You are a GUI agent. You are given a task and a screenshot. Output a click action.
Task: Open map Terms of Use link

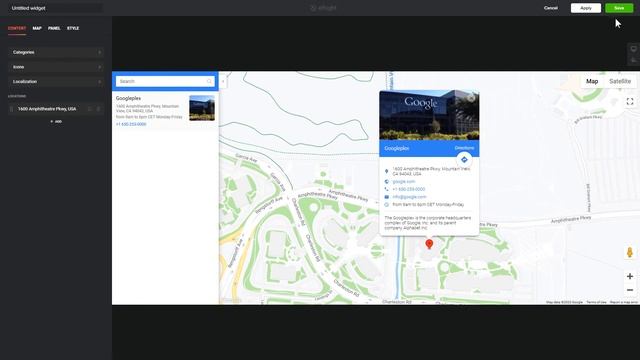596,302
